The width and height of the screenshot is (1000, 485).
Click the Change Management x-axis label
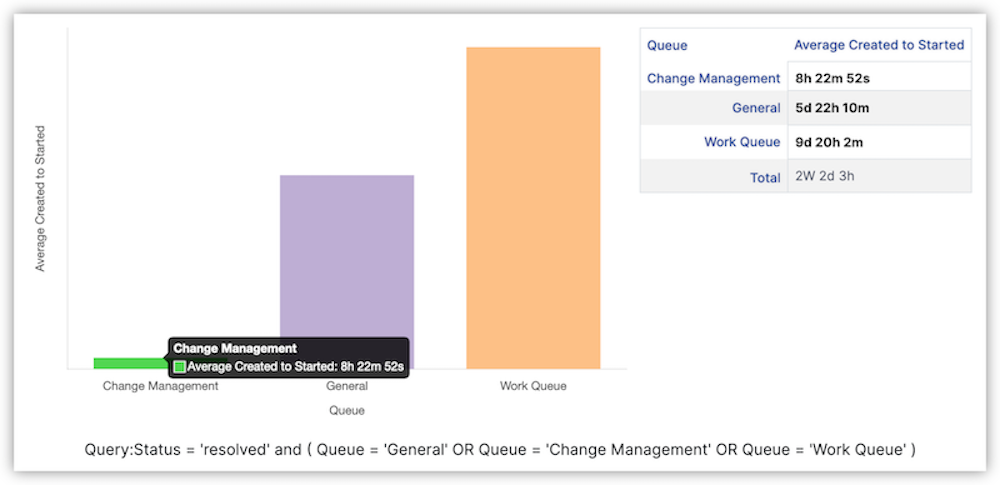[x=160, y=386]
